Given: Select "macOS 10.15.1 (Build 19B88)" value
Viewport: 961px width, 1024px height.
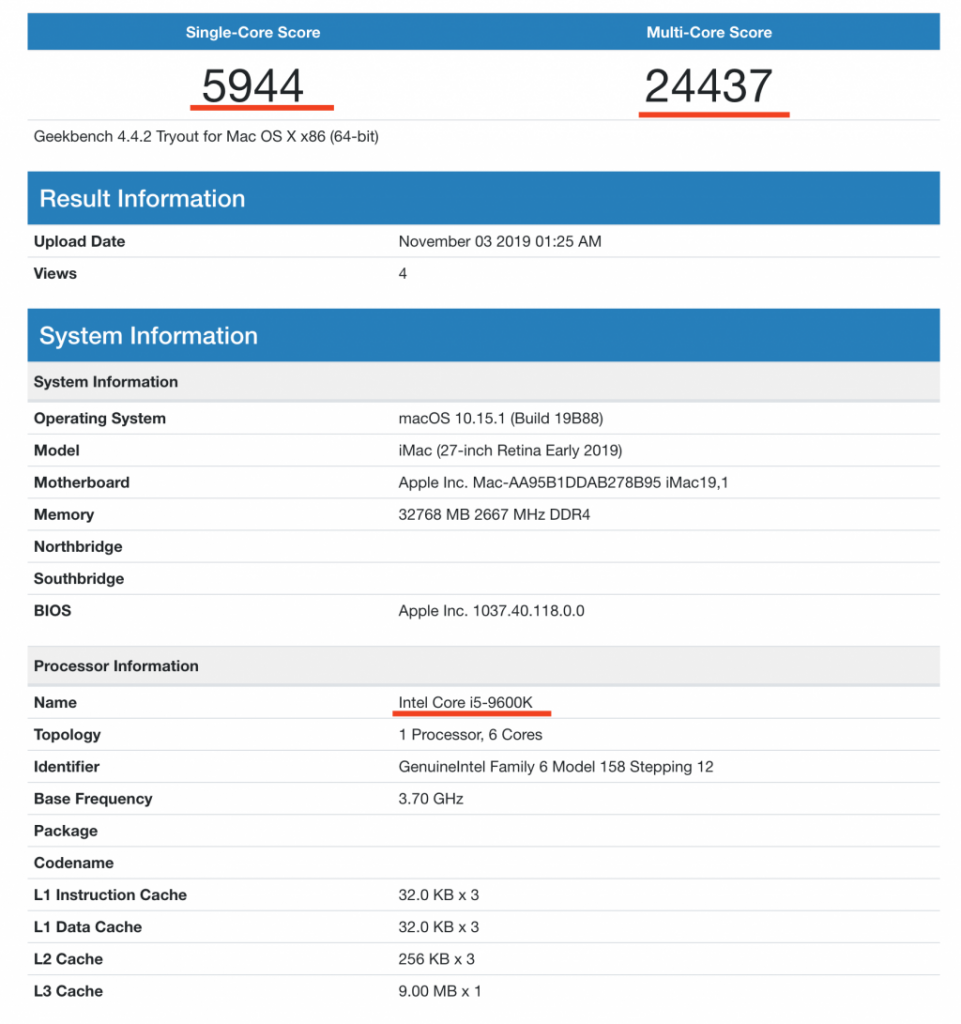Looking at the screenshot, I should (x=501, y=419).
